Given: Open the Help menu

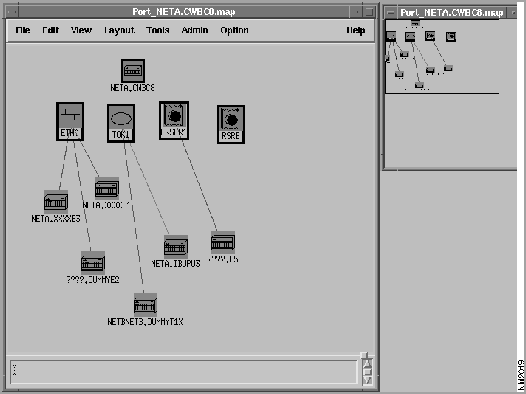Looking at the screenshot, I should click(356, 31).
